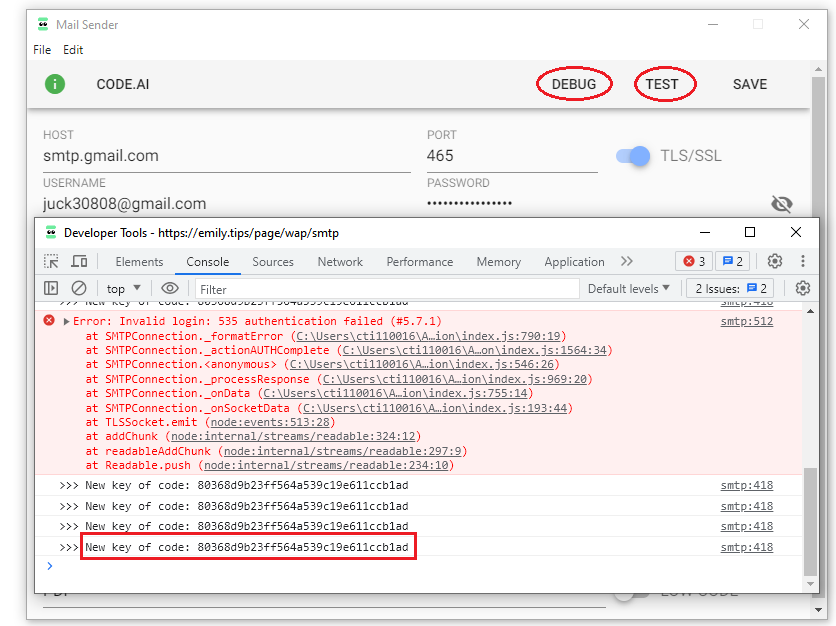Screen dimensions: 836x626
Task: Click the green info icon beside CODE.AI
Action: (x=54, y=84)
